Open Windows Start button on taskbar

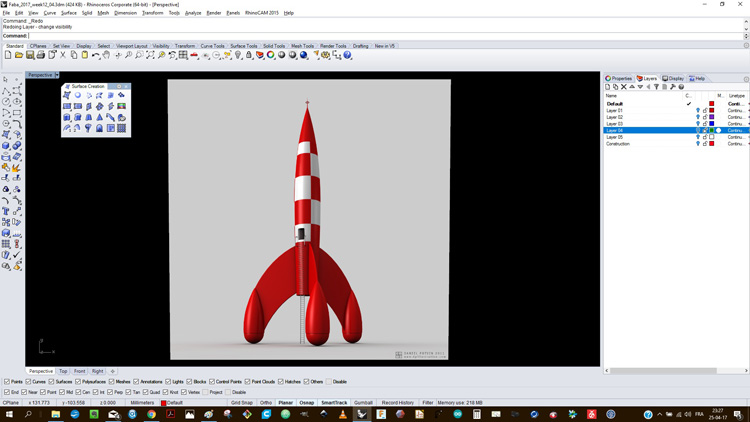(9, 414)
